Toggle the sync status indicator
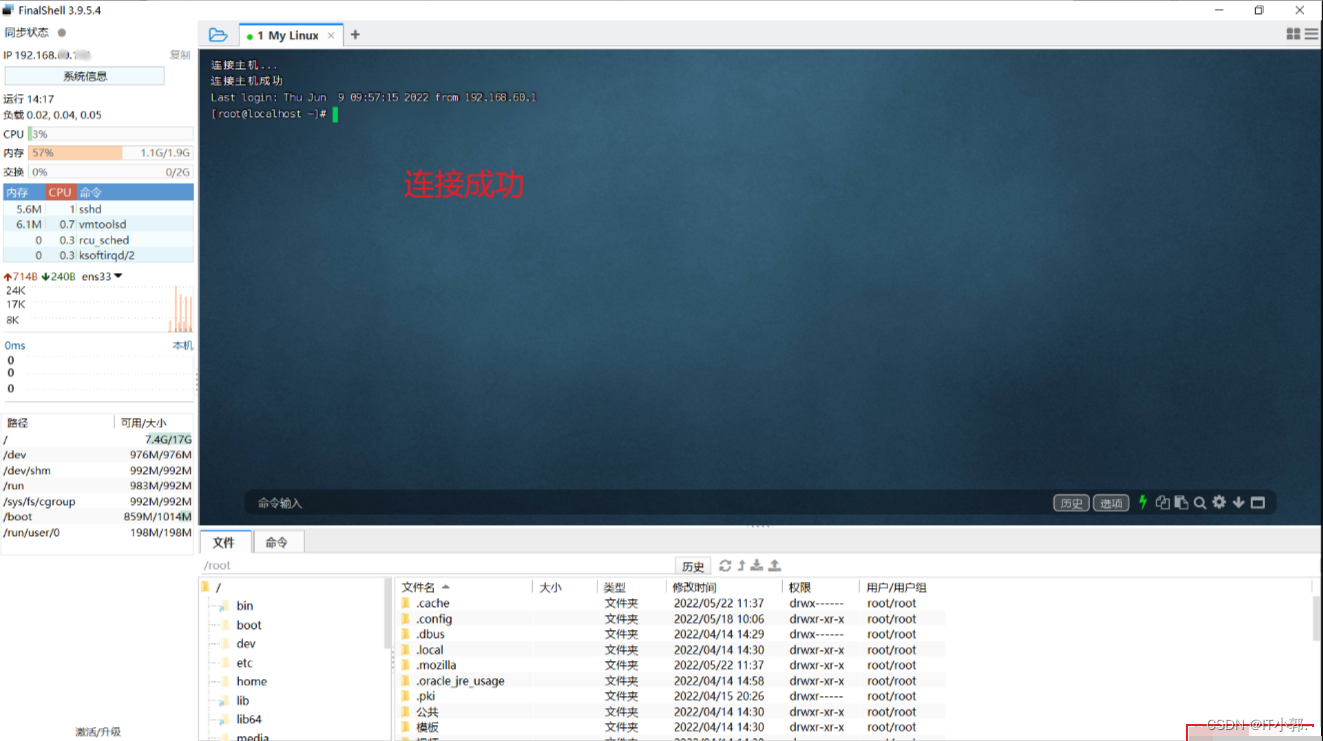 (61, 33)
